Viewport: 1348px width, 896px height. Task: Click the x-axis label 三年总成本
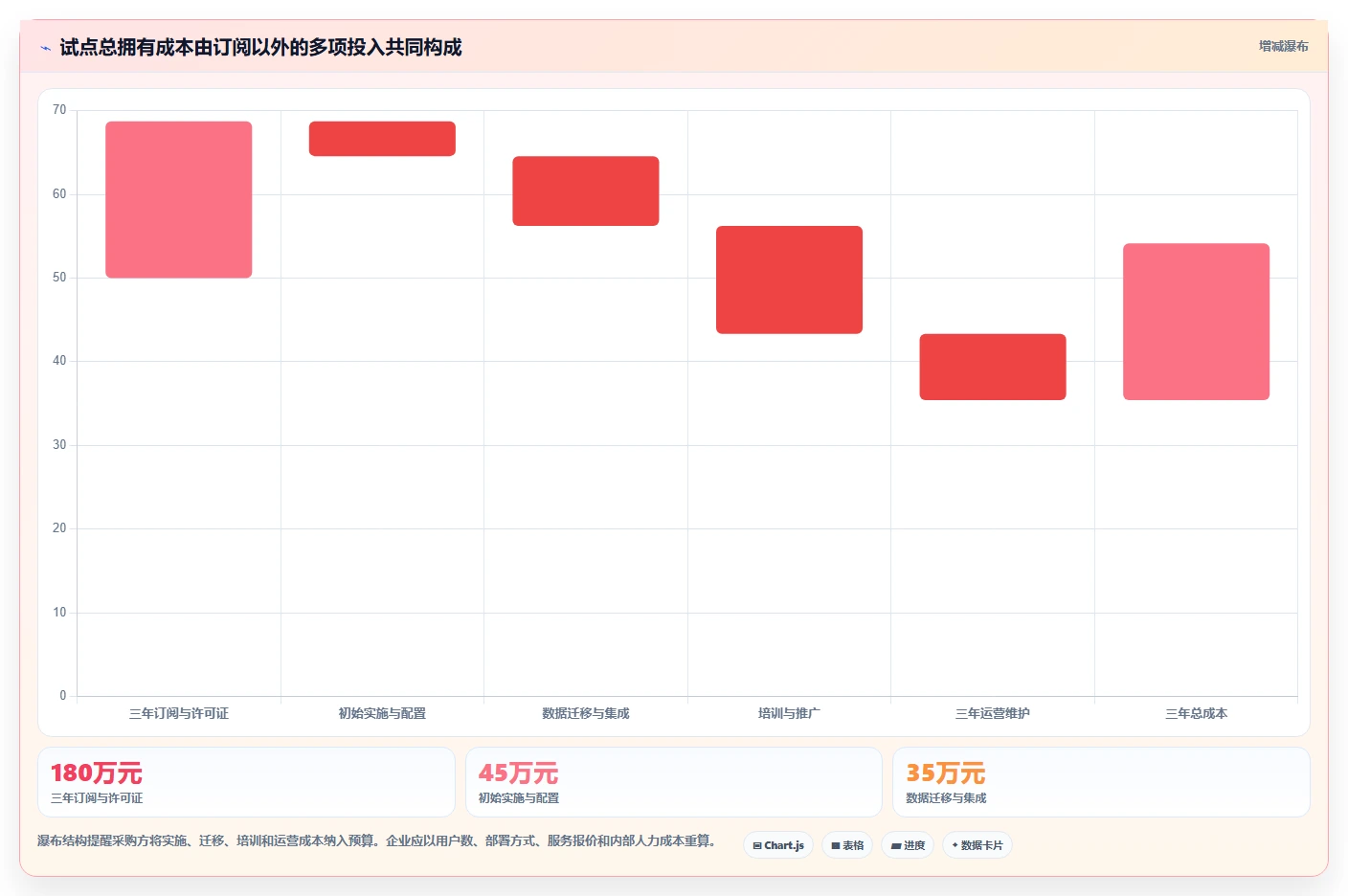click(x=1196, y=713)
